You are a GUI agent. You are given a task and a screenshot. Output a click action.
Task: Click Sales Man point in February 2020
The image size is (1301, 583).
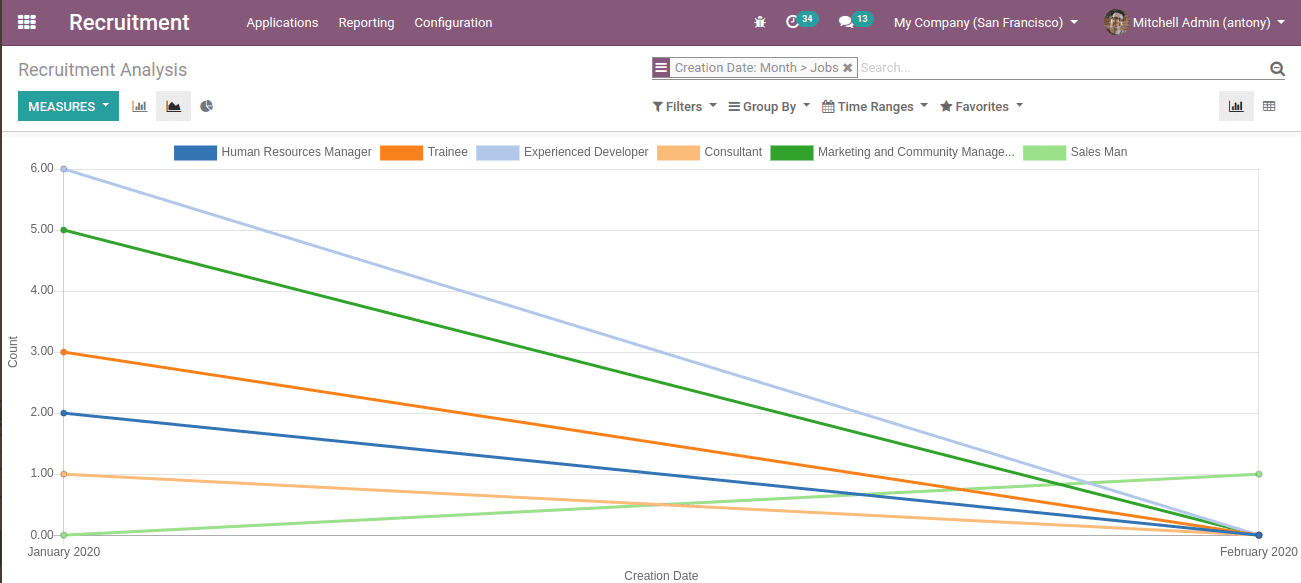tap(1259, 474)
